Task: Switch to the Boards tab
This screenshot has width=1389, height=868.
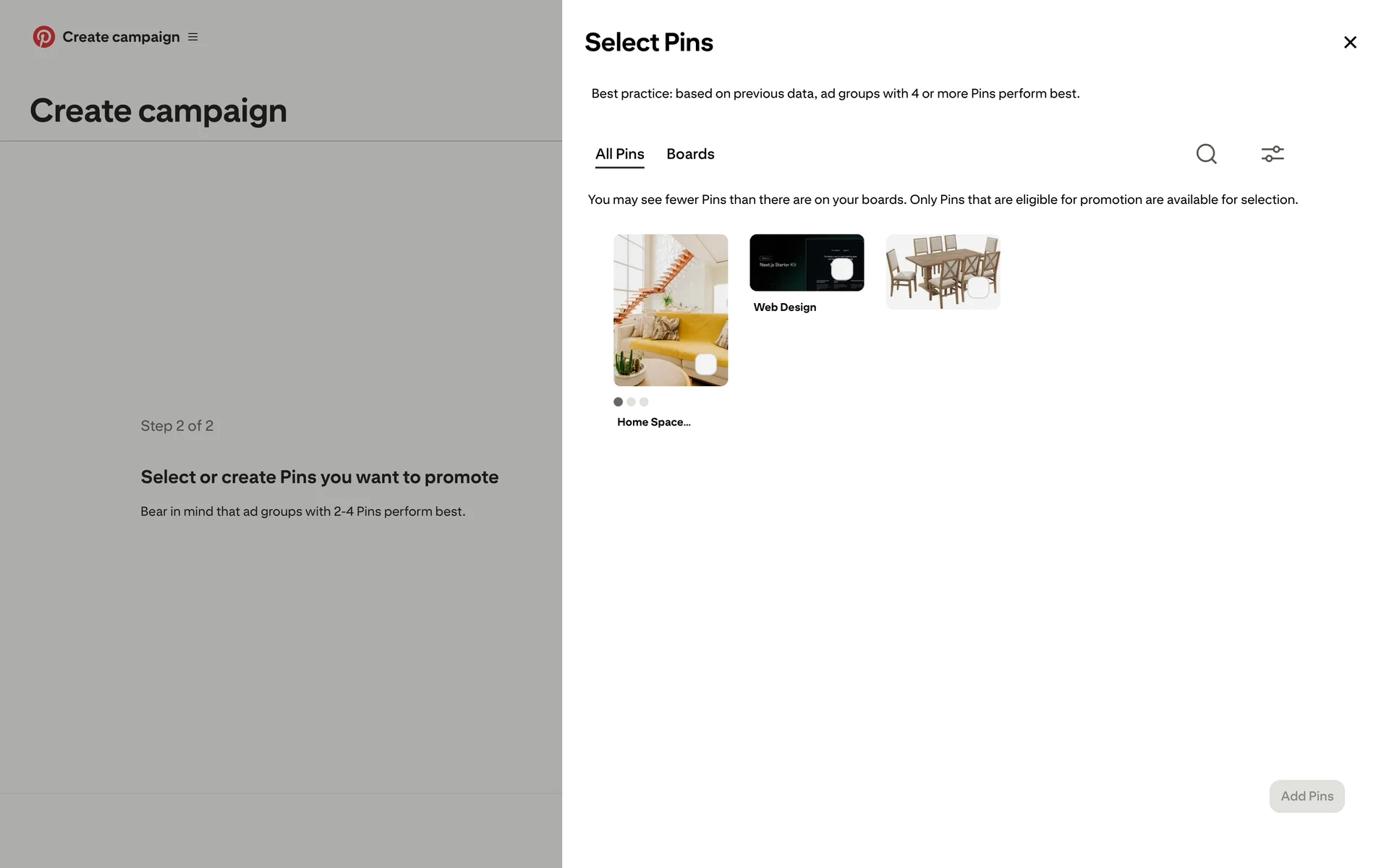Action: (x=690, y=154)
